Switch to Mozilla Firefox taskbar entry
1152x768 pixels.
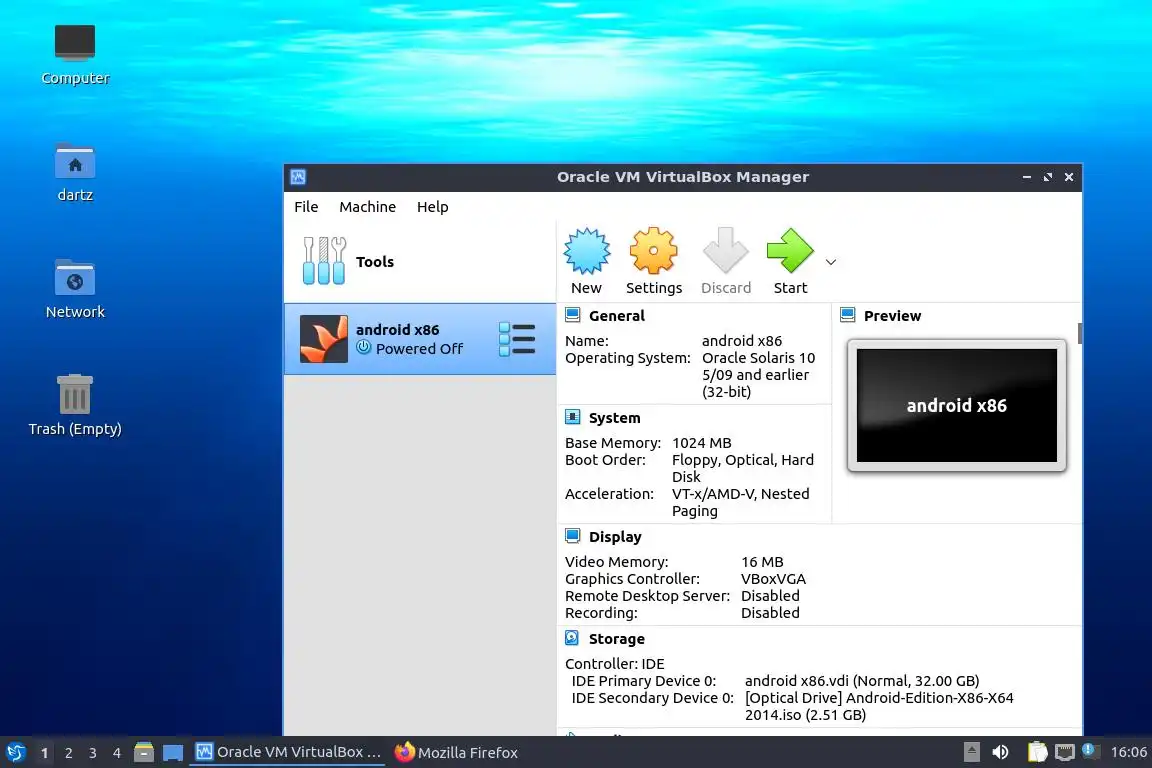[456, 752]
